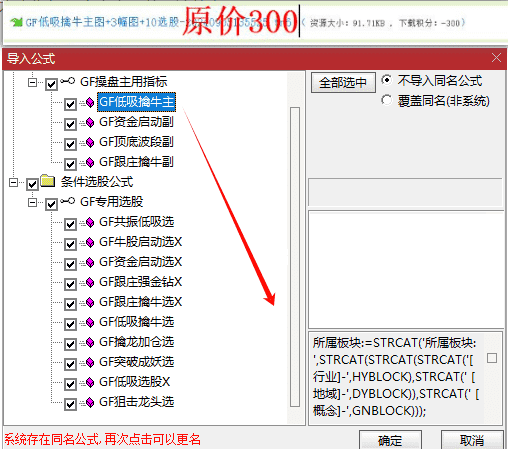Select the GF擒龙加仓选 tree item

pos(137,342)
